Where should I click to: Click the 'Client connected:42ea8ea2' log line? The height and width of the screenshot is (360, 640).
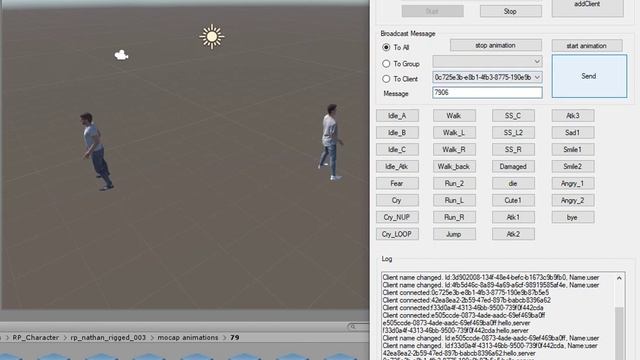pos(467,300)
